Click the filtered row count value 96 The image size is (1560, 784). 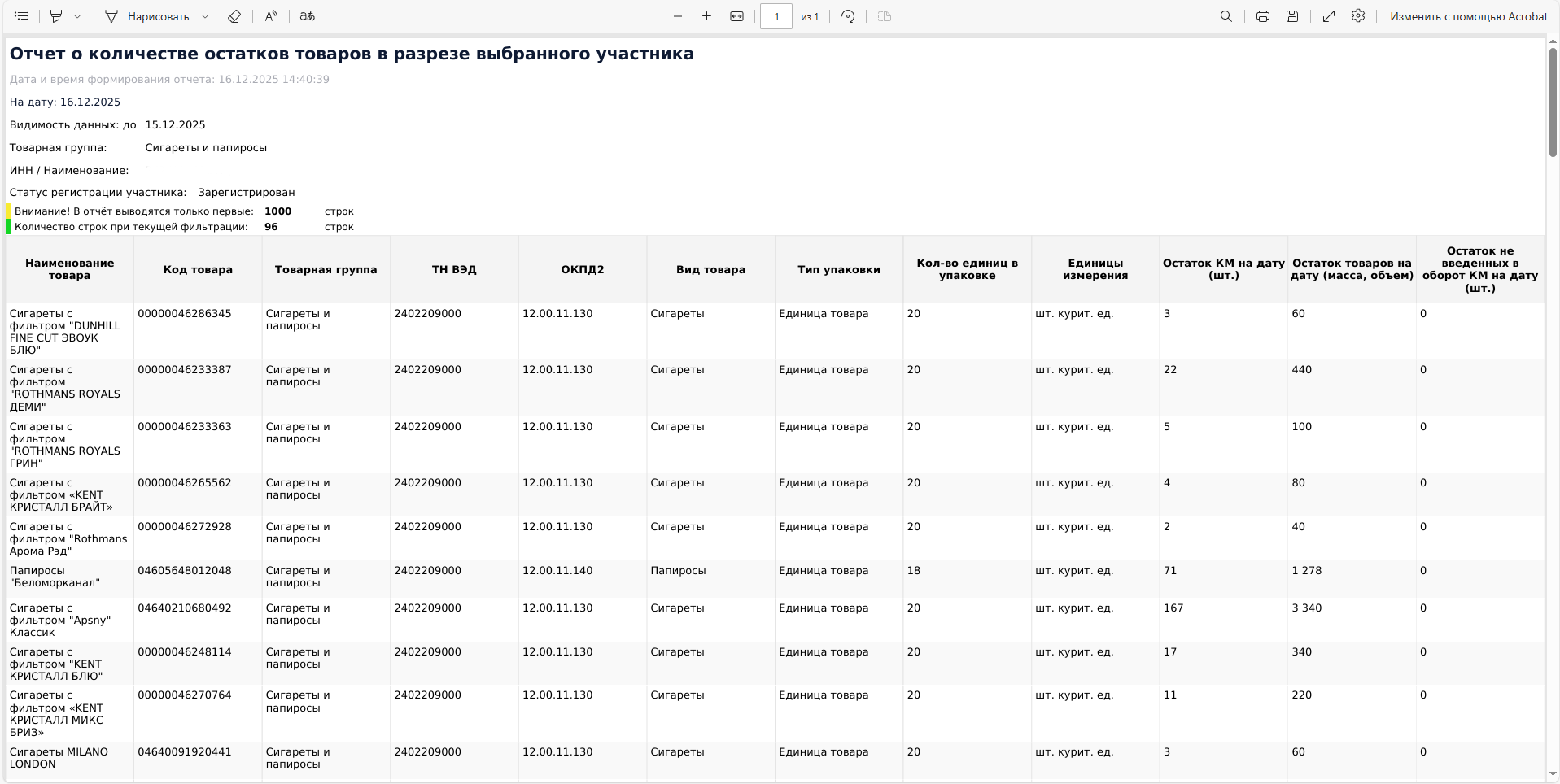pyautogui.click(x=271, y=227)
